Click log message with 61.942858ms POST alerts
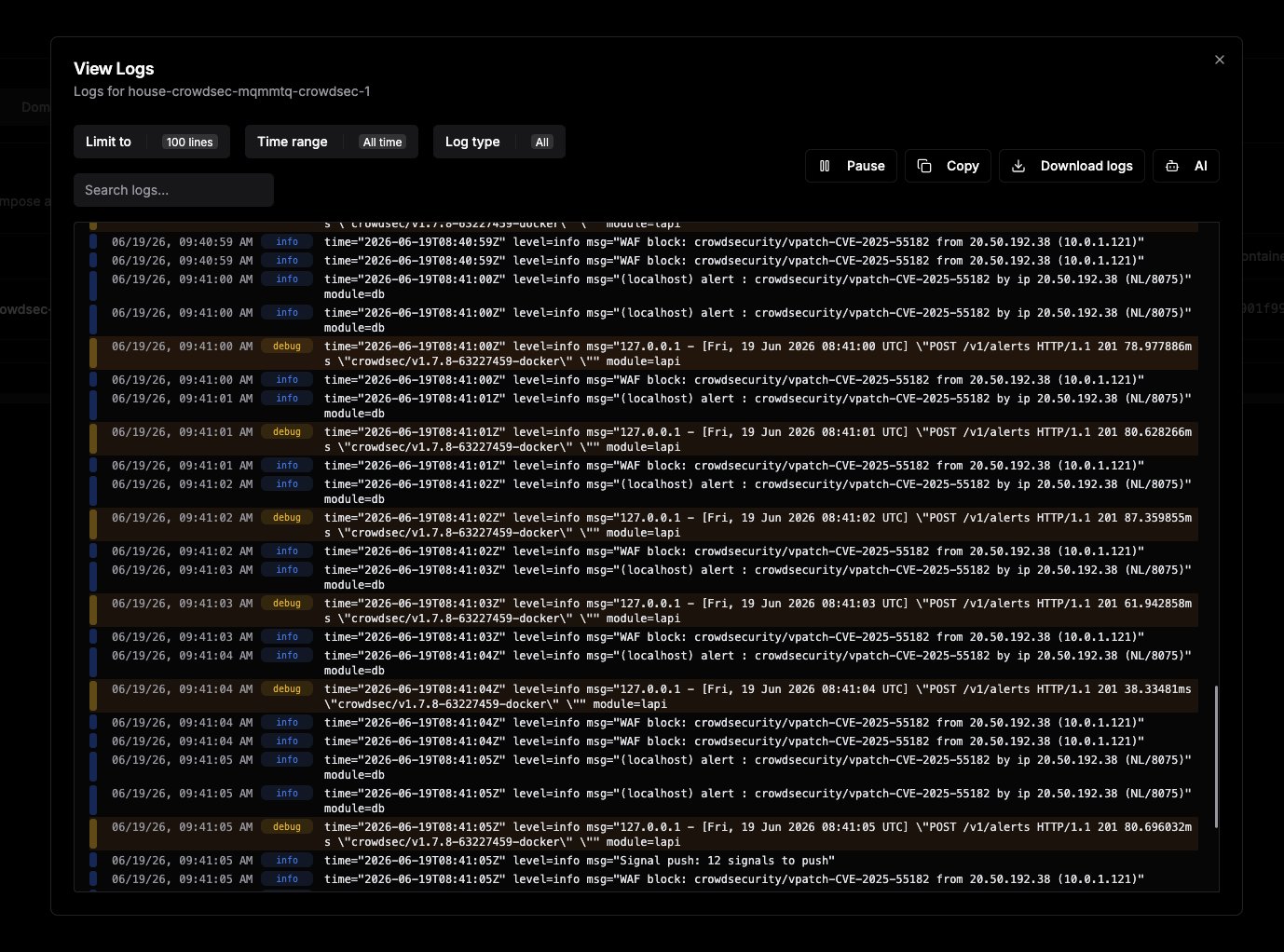The height and width of the screenshot is (952, 1284). pyautogui.click(x=758, y=611)
